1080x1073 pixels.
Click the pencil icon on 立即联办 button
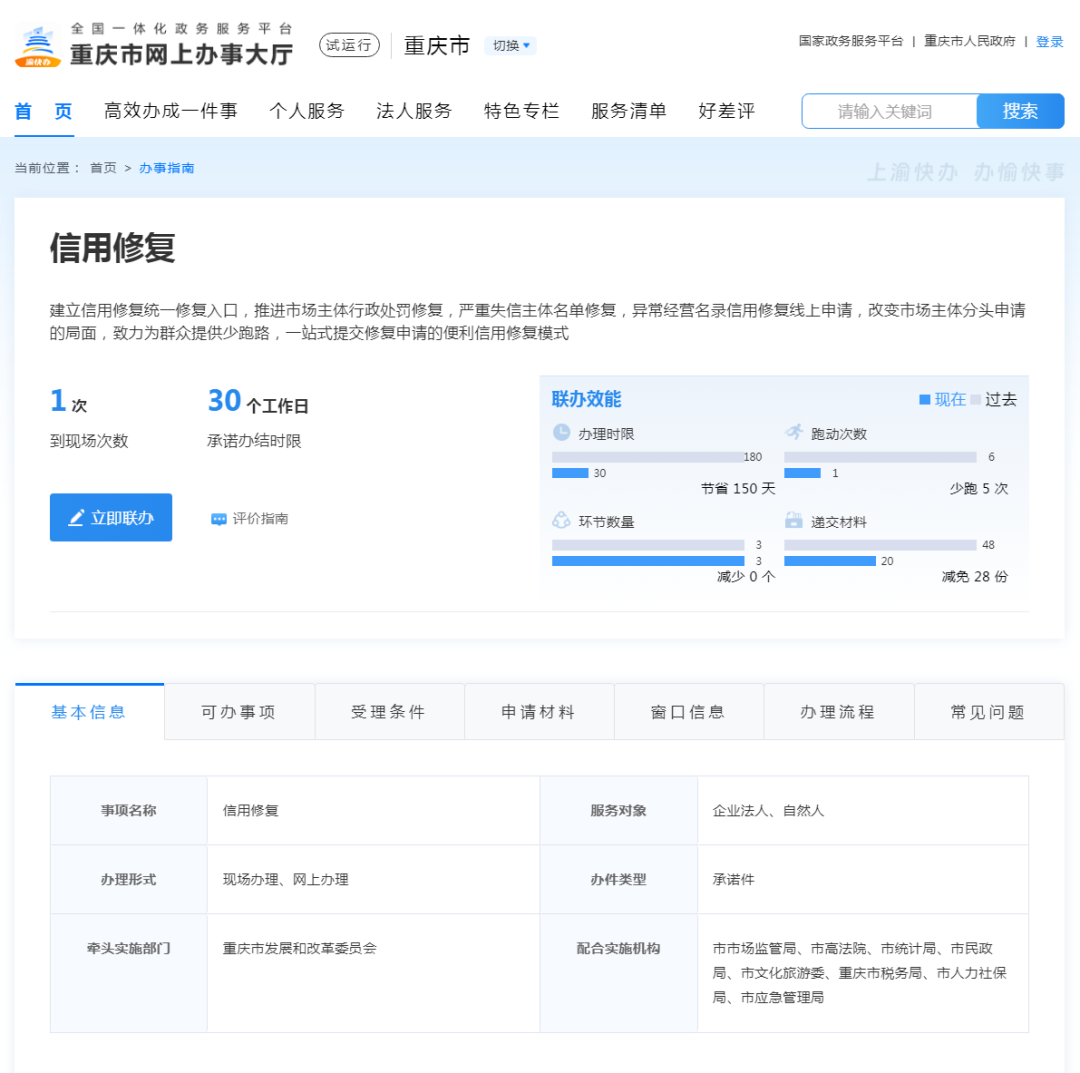click(76, 518)
